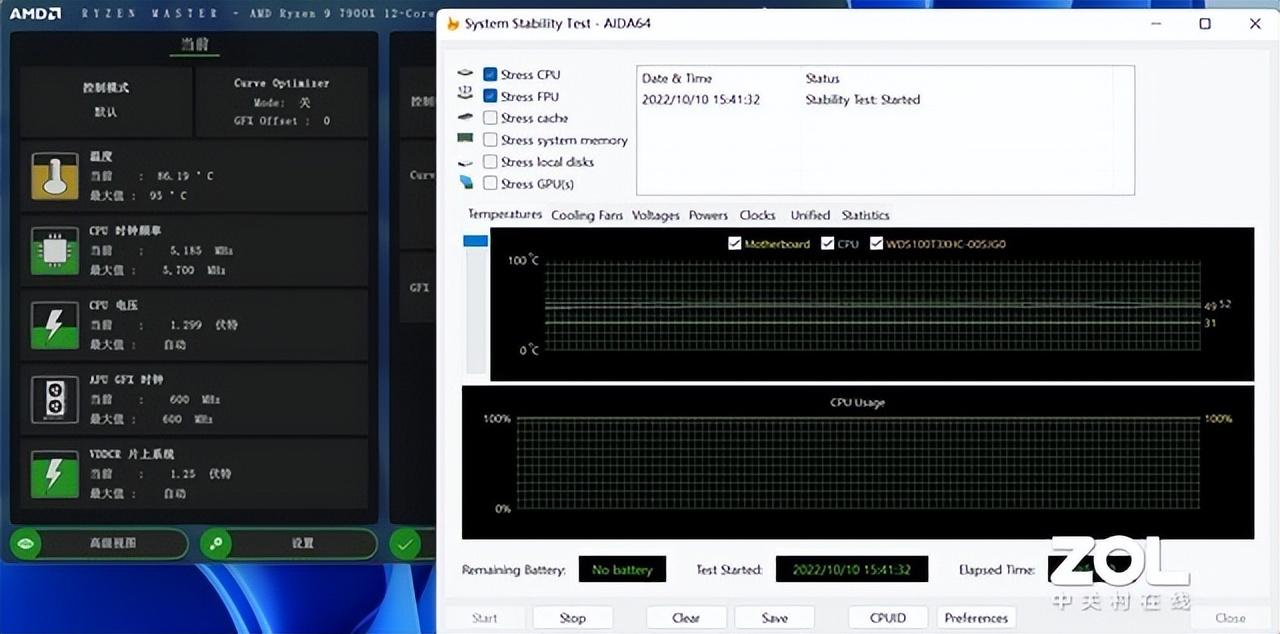Disable the Stress FPU checkbox

[490, 96]
